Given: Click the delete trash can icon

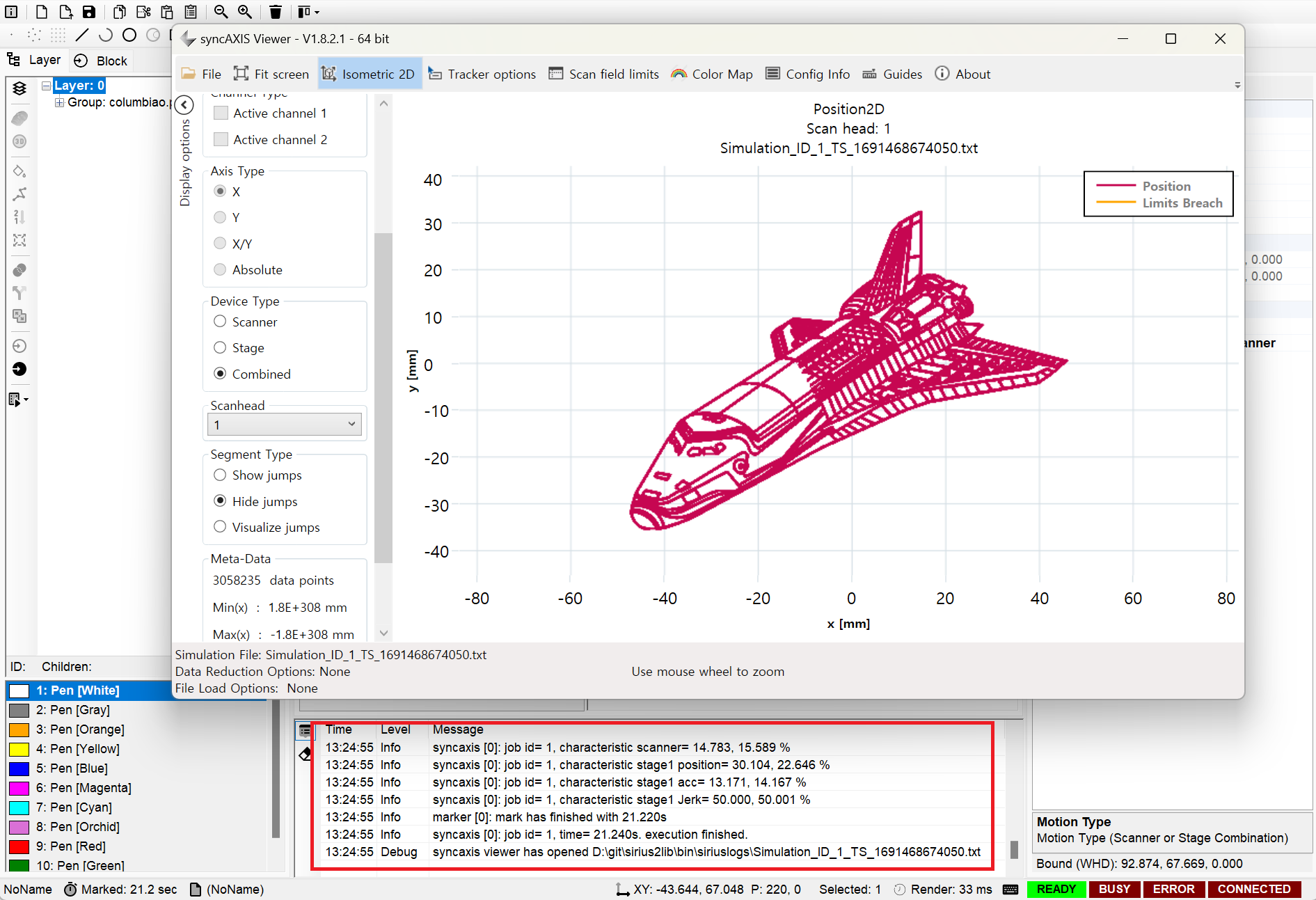Looking at the screenshot, I should [x=276, y=12].
